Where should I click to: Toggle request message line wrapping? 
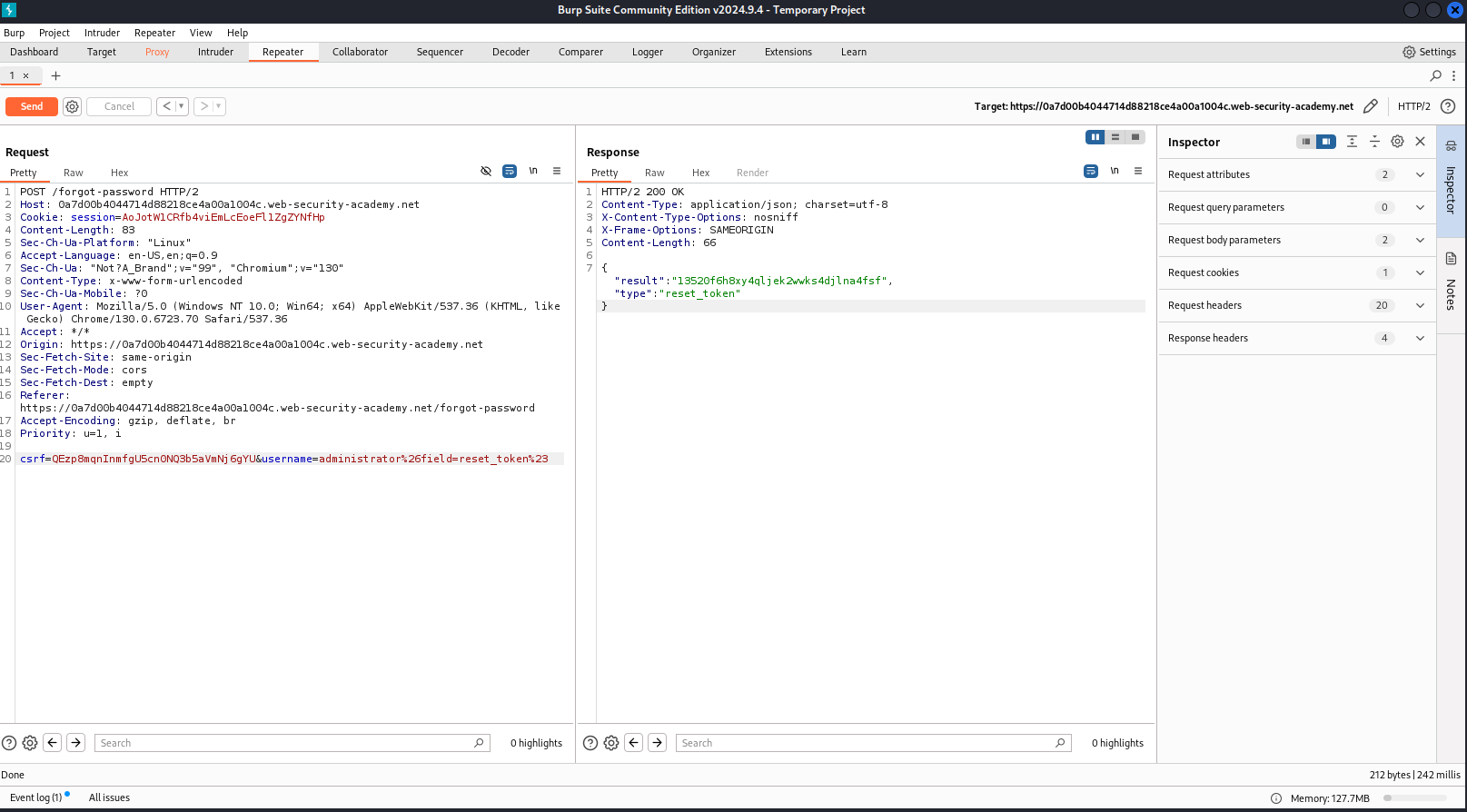[x=510, y=171]
